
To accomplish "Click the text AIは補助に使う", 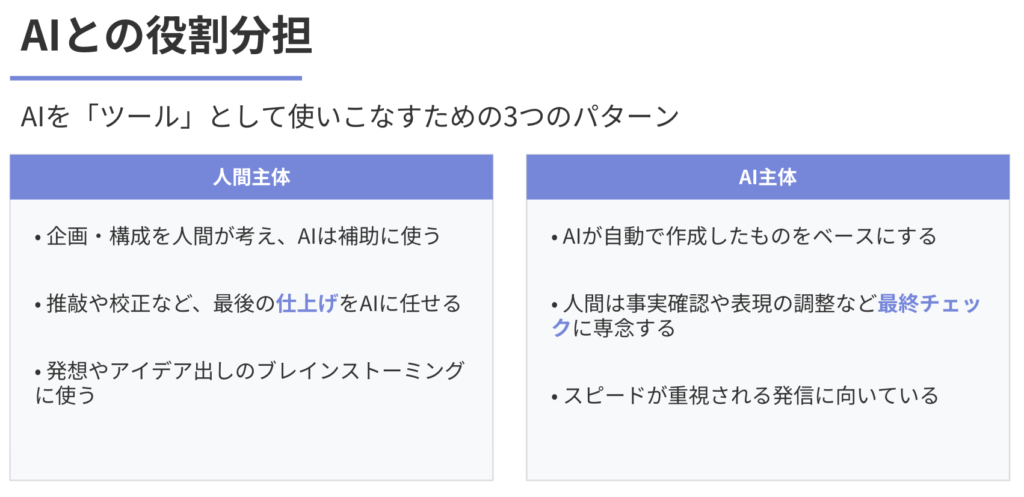I will [370, 236].
